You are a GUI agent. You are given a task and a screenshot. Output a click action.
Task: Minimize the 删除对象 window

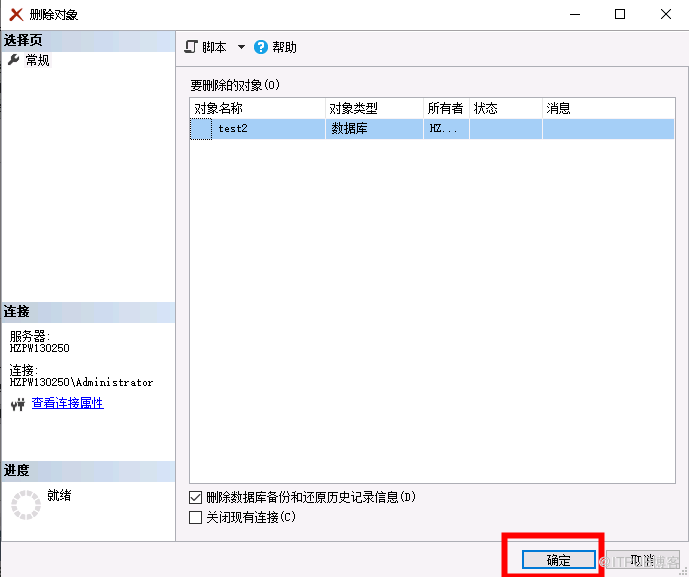(575, 15)
